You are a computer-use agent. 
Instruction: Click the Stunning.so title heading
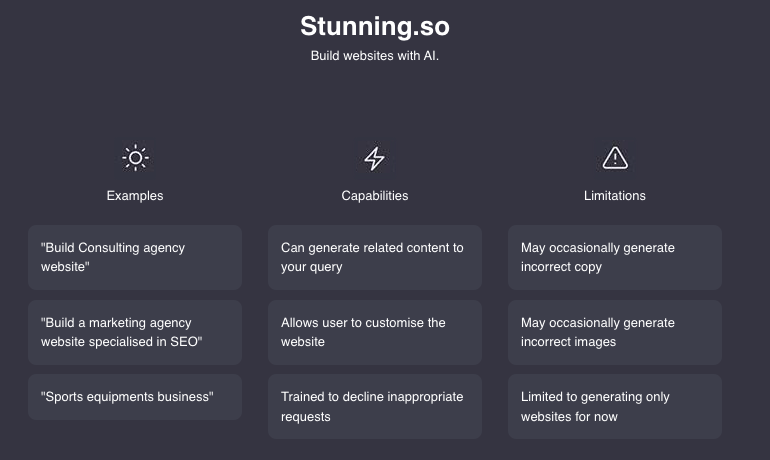[375, 25]
